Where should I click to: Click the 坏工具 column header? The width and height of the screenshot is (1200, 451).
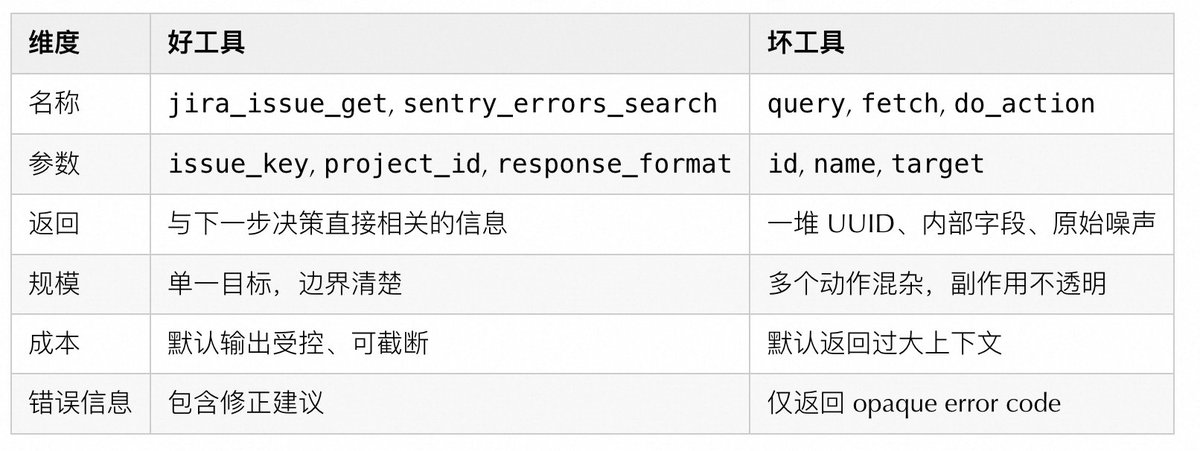coord(806,42)
